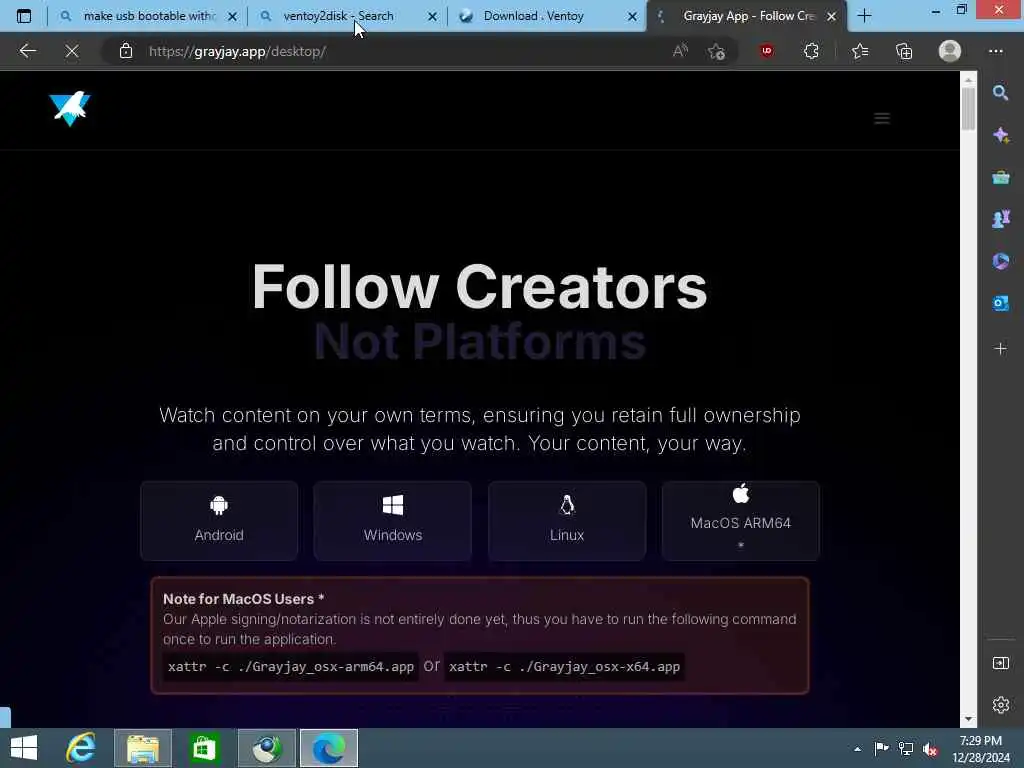This screenshot has height=768, width=1024.
Task: Open Copilot sparkle icon in sidebar
Action: (1000, 135)
